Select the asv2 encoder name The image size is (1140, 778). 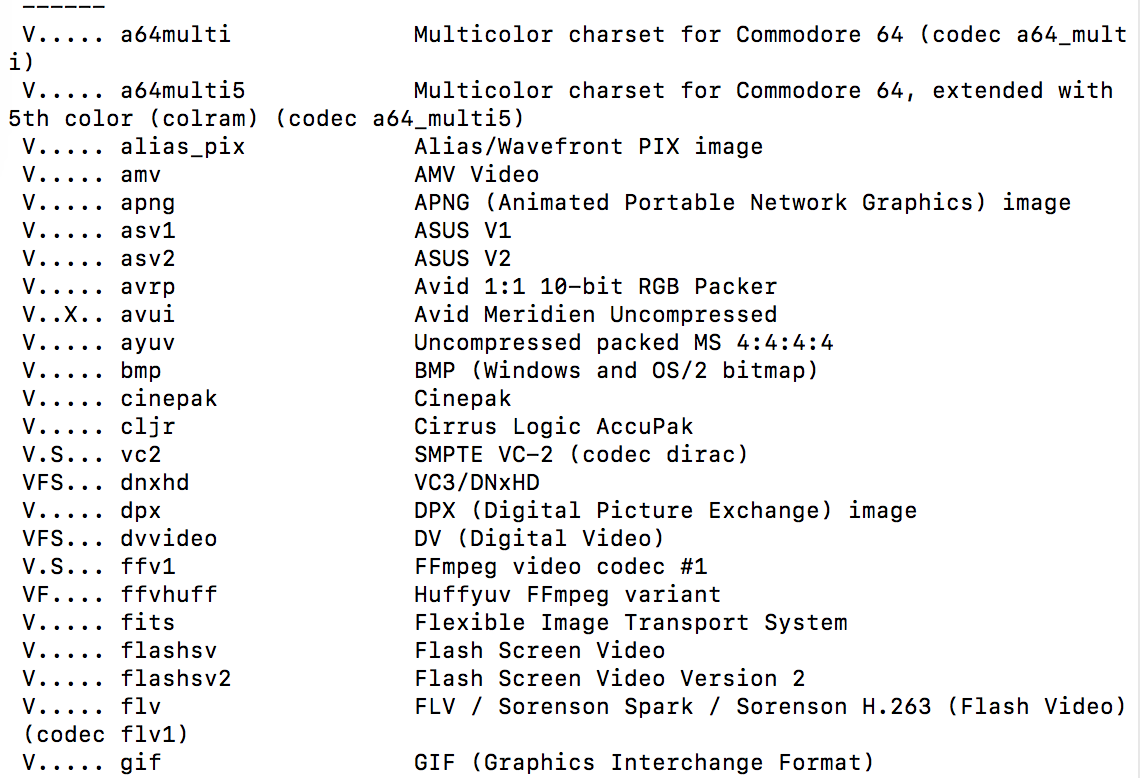click(148, 259)
